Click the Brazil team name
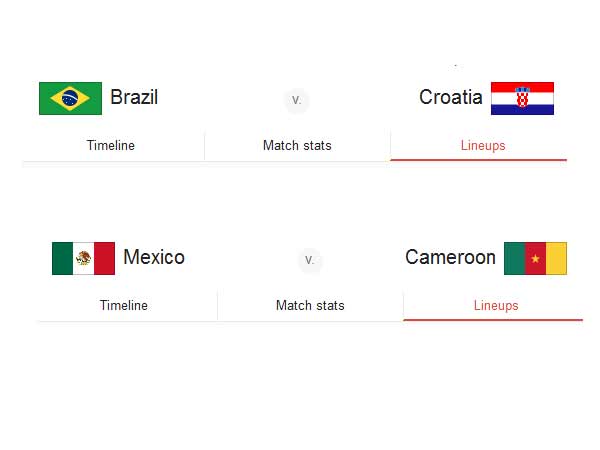 134,98
